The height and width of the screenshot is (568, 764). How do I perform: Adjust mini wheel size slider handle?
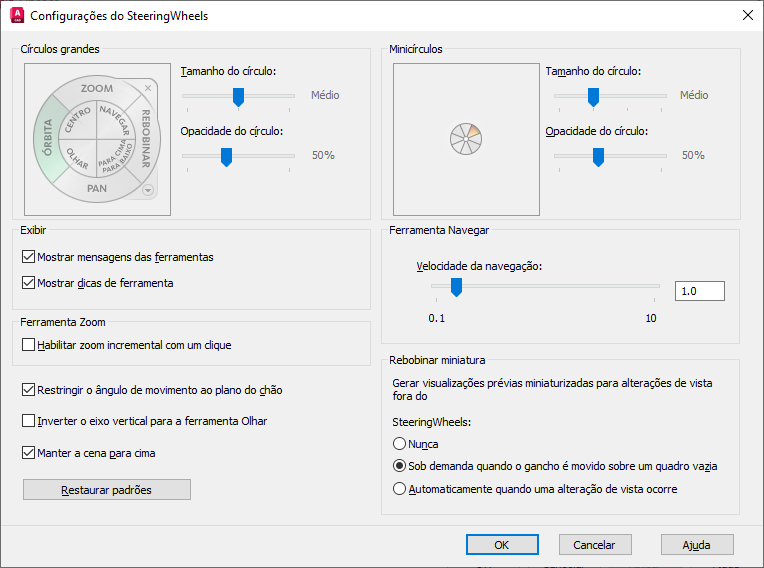[x=593, y=97]
